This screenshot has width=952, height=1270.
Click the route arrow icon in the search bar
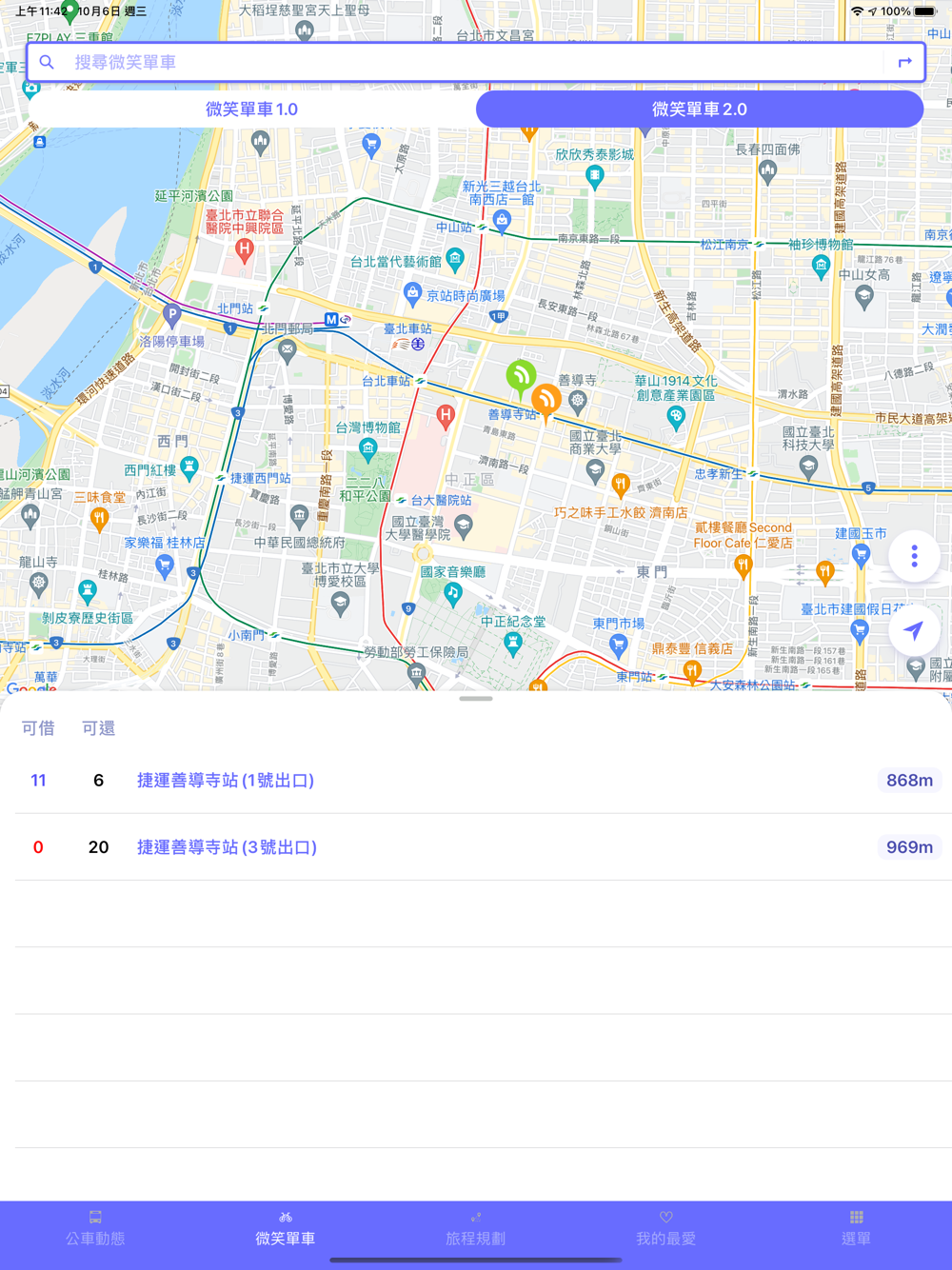pos(904,62)
